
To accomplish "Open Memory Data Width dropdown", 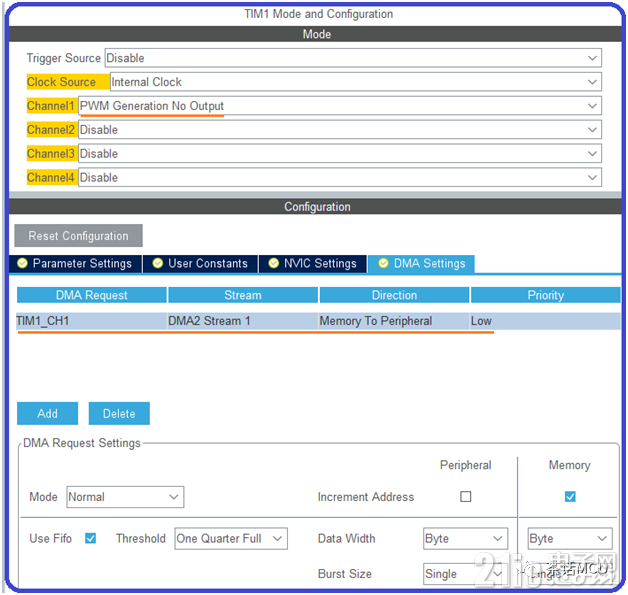I will pos(570,539).
